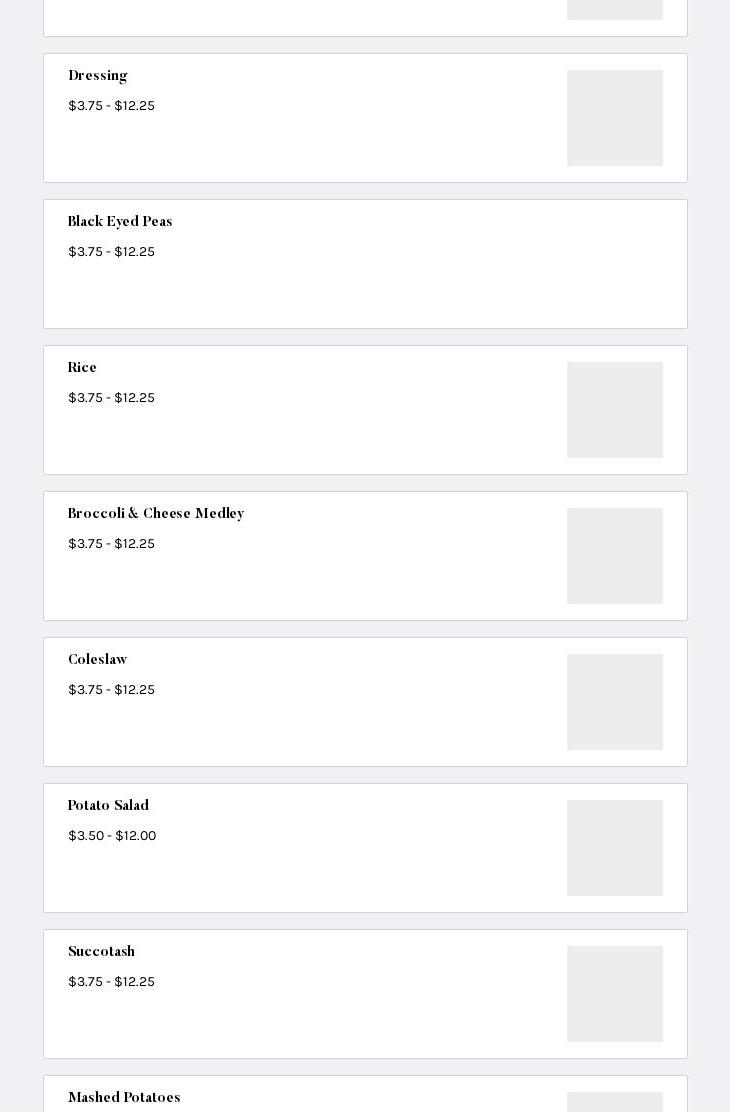
Task: Click the Coleslaw price range text
Action: (111, 690)
